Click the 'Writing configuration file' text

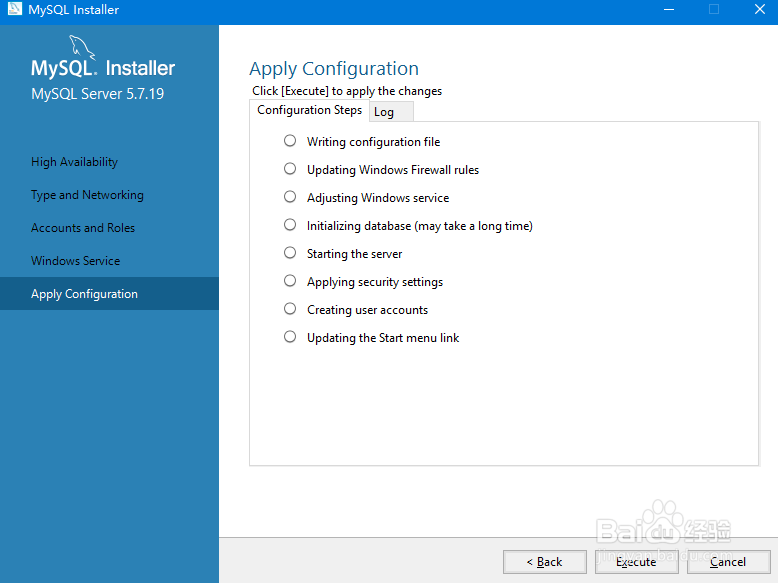(374, 142)
